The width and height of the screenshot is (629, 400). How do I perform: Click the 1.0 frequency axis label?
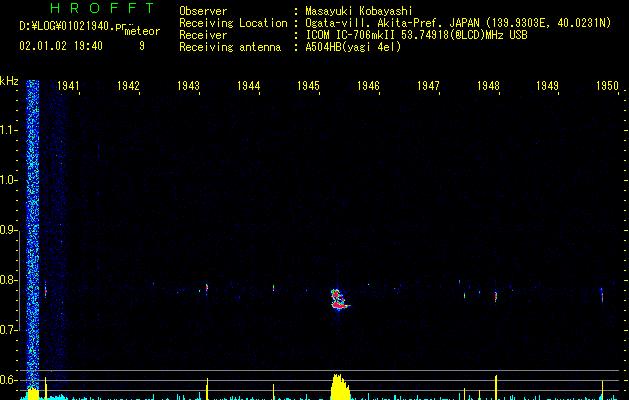coord(9,180)
